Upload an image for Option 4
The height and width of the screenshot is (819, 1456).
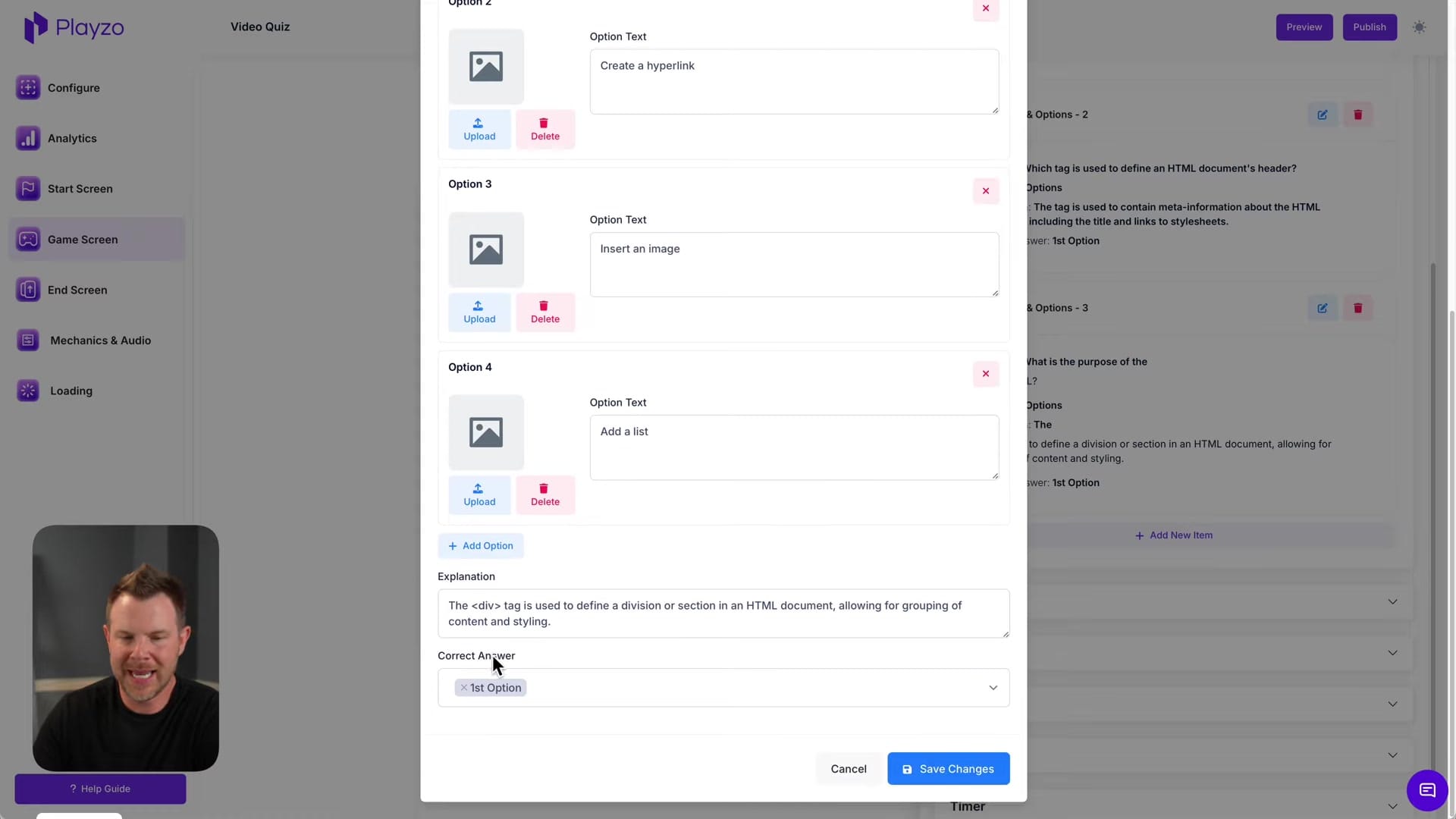pos(479,495)
